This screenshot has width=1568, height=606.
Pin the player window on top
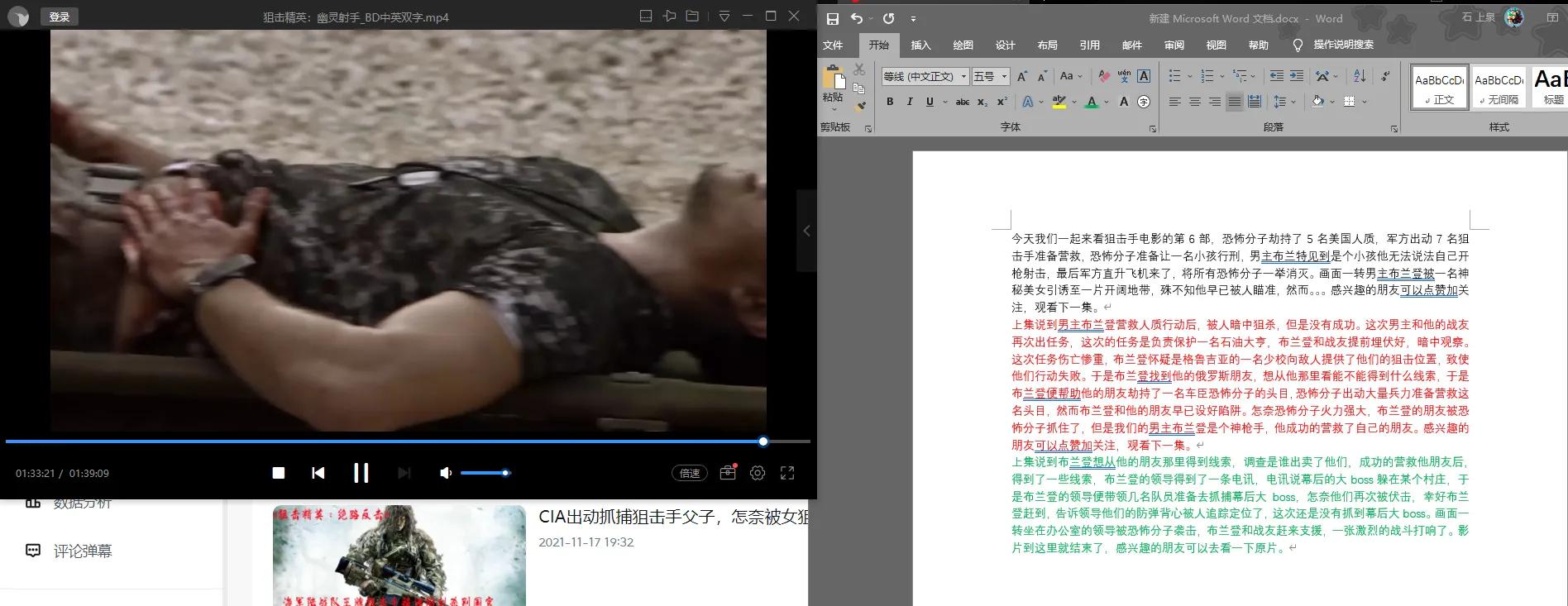pos(669,16)
